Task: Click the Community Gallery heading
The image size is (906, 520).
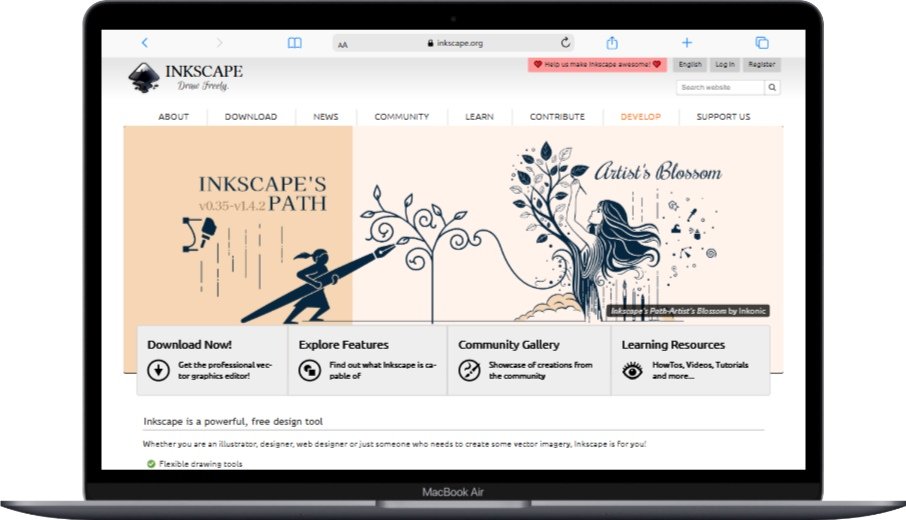Action: (x=508, y=345)
